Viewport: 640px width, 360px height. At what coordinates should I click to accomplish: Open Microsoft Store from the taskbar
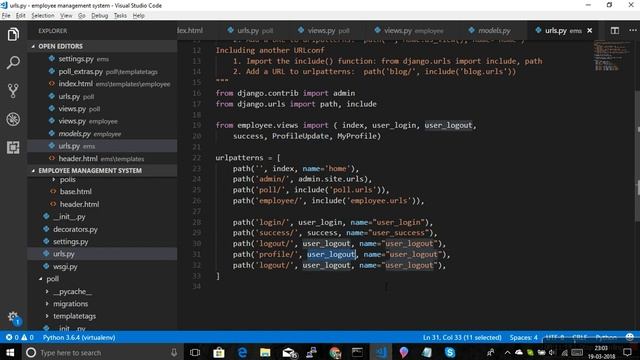[x=219, y=352]
